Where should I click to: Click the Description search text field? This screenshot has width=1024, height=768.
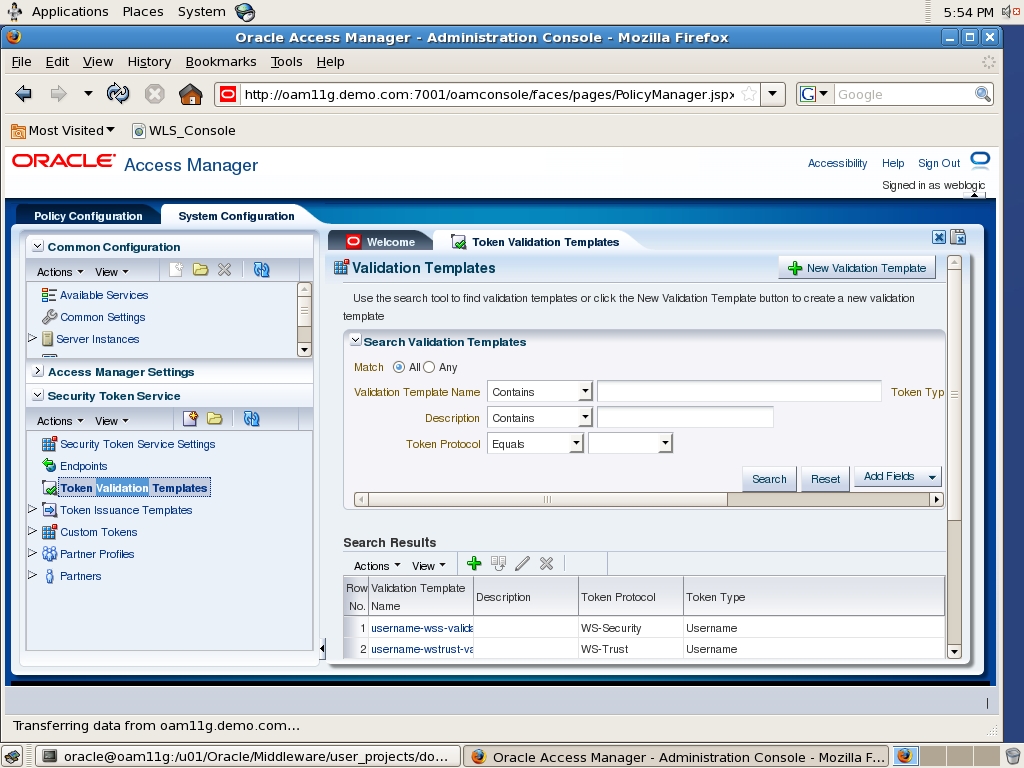(x=685, y=417)
